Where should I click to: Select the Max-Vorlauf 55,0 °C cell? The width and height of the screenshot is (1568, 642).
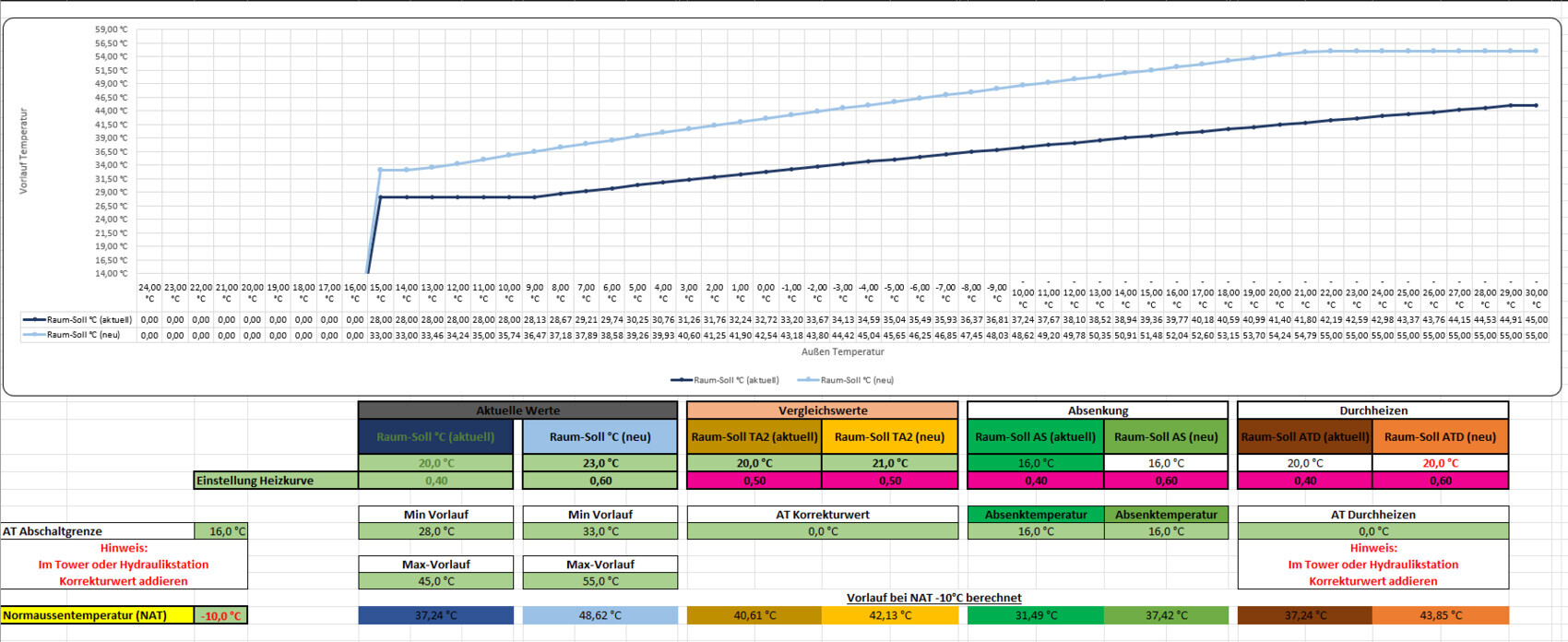pos(600,581)
